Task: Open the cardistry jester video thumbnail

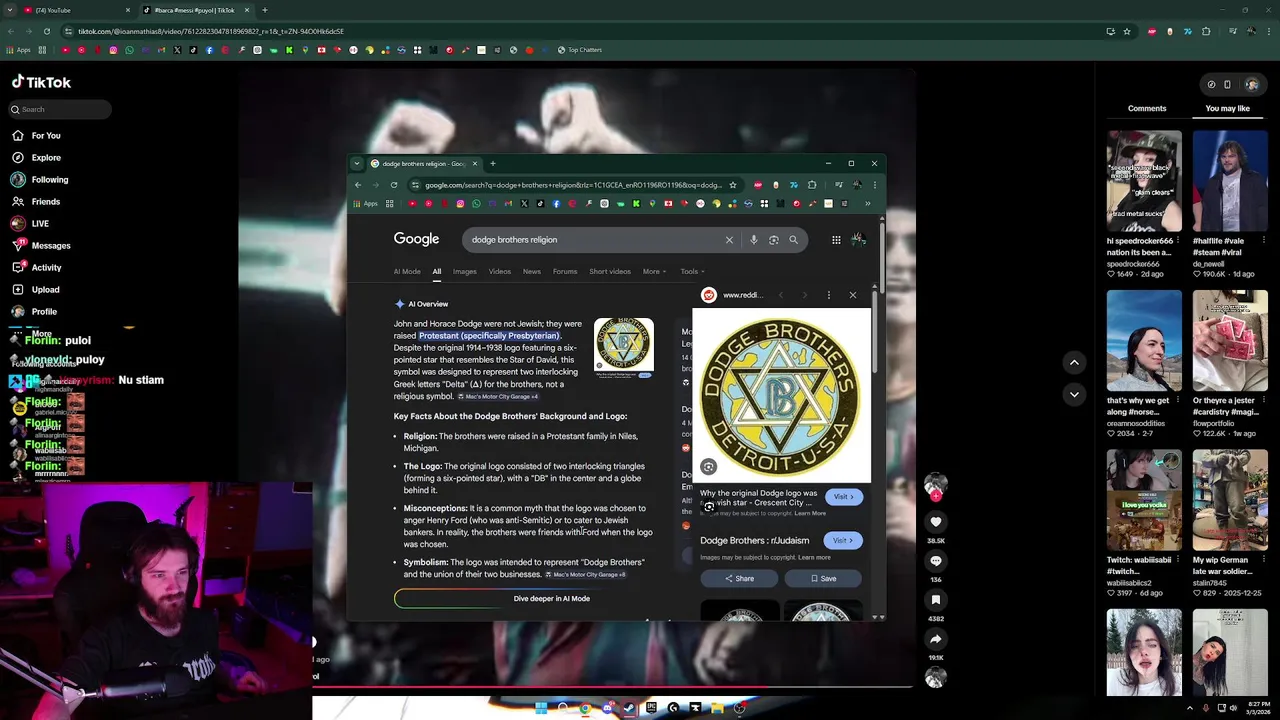Action: 1230,341
